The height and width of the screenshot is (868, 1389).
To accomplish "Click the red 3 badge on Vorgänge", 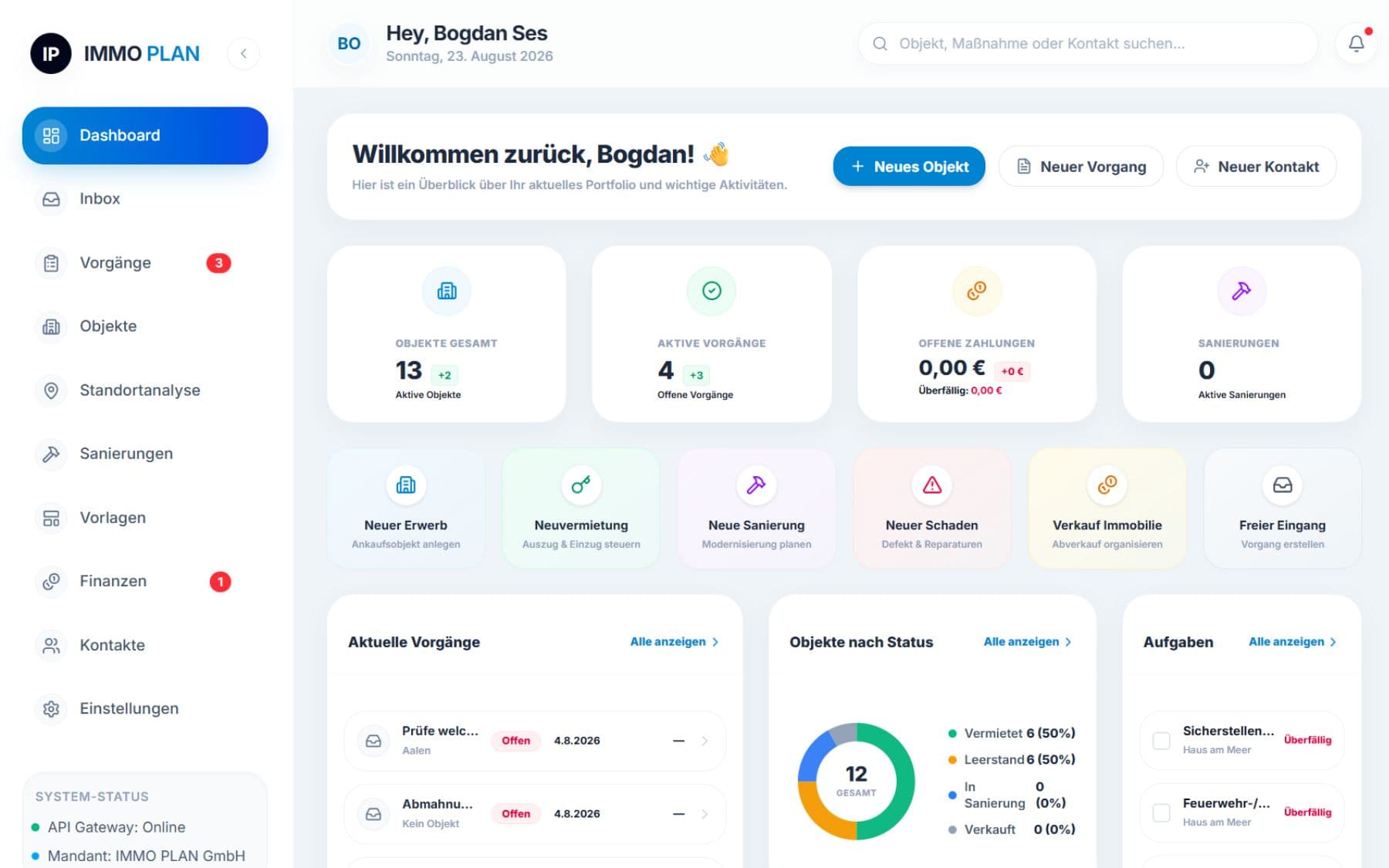I will [x=218, y=263].
